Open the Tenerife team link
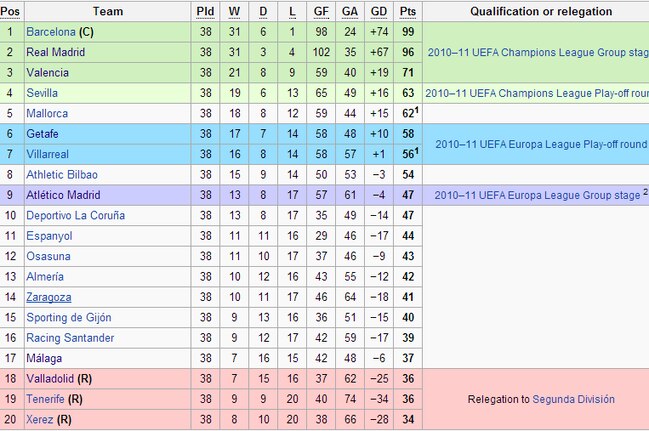The height and width of the screenshot is (431, 649). tap(45, 399)
